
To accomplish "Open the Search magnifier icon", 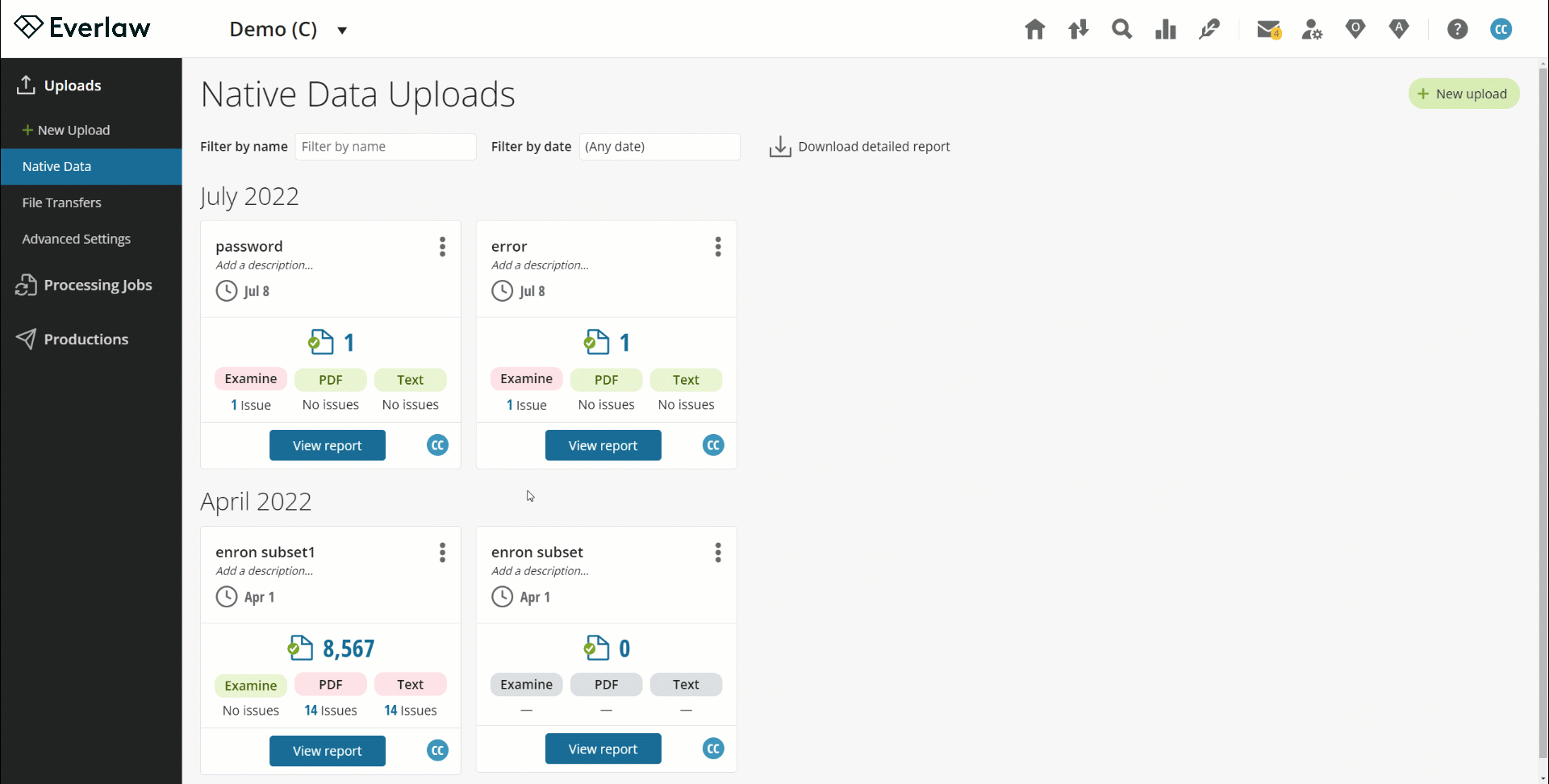I will coord(1121,30).
